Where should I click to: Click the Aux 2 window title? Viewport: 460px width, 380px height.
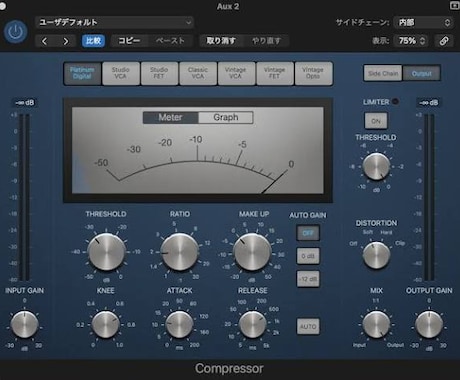click(x=228, y=6)
